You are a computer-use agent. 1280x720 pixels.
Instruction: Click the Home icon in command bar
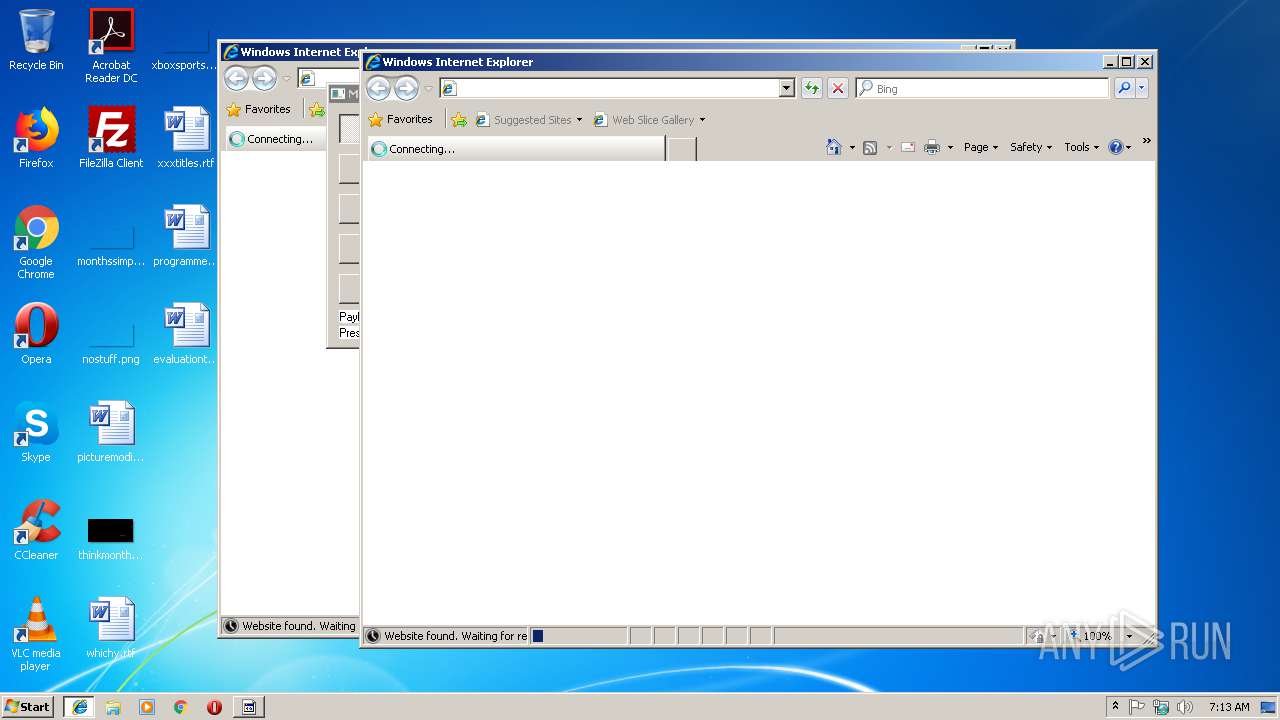coord(834,147)
